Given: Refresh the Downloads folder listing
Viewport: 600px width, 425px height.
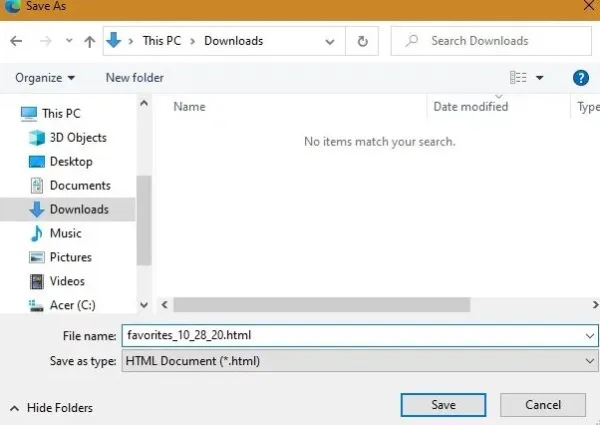Looking at the screenshot, I should pos(362,41).
